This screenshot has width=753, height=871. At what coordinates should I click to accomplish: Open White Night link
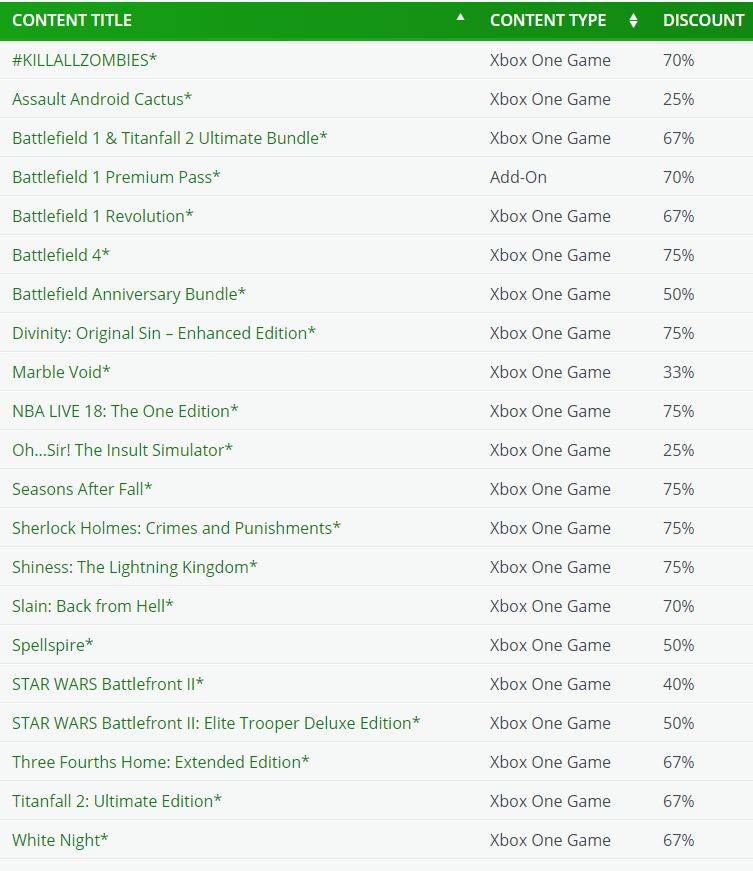coord(60,840)
